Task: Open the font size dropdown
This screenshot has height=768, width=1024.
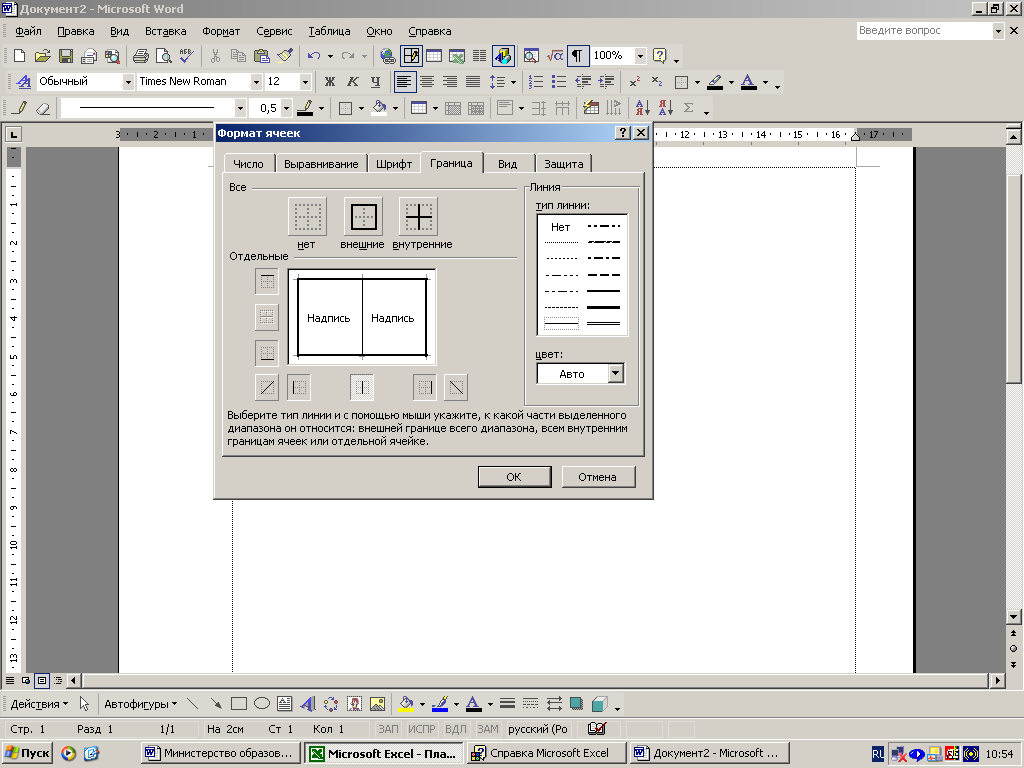Action: tap(305, 82)
